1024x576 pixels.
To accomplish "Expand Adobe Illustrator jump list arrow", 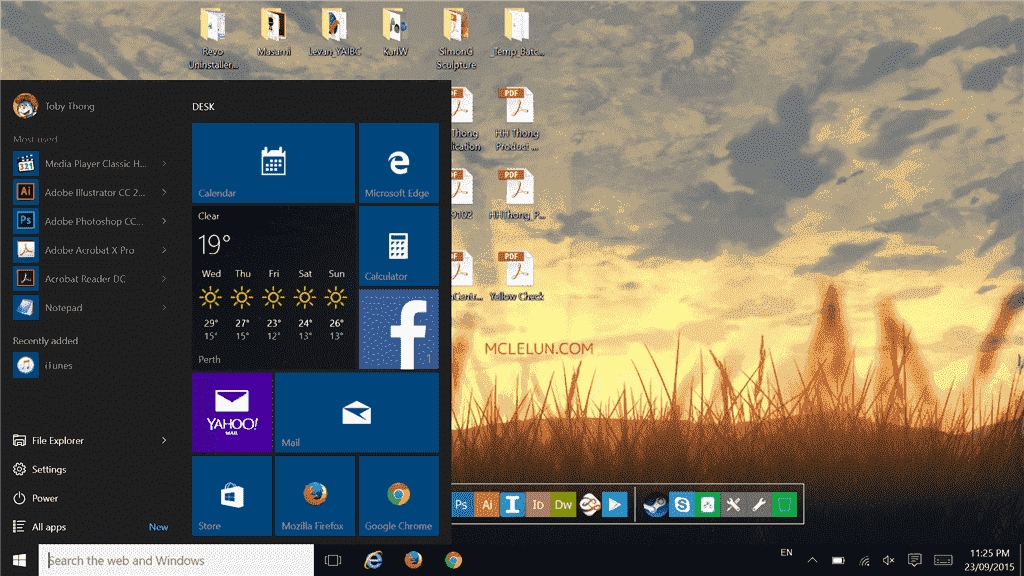I will coord(164,193).
